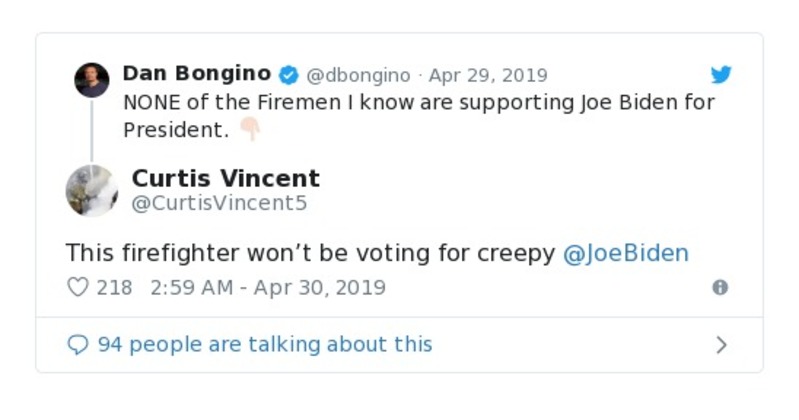The width and height of the screenshot is (799, 420).
Task: Open Curtis Vincent's avatar image
Action: click(x=92, y=190)
